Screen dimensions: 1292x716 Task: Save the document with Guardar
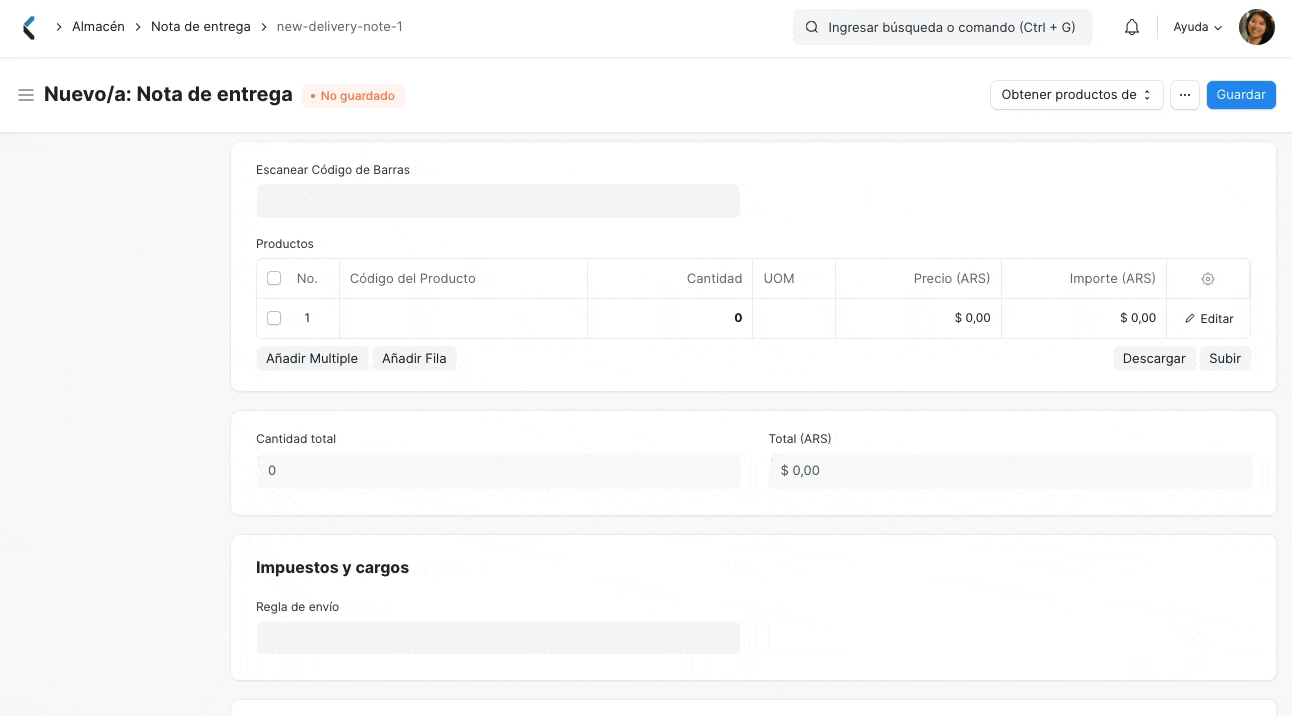[x=1241, y=95]
